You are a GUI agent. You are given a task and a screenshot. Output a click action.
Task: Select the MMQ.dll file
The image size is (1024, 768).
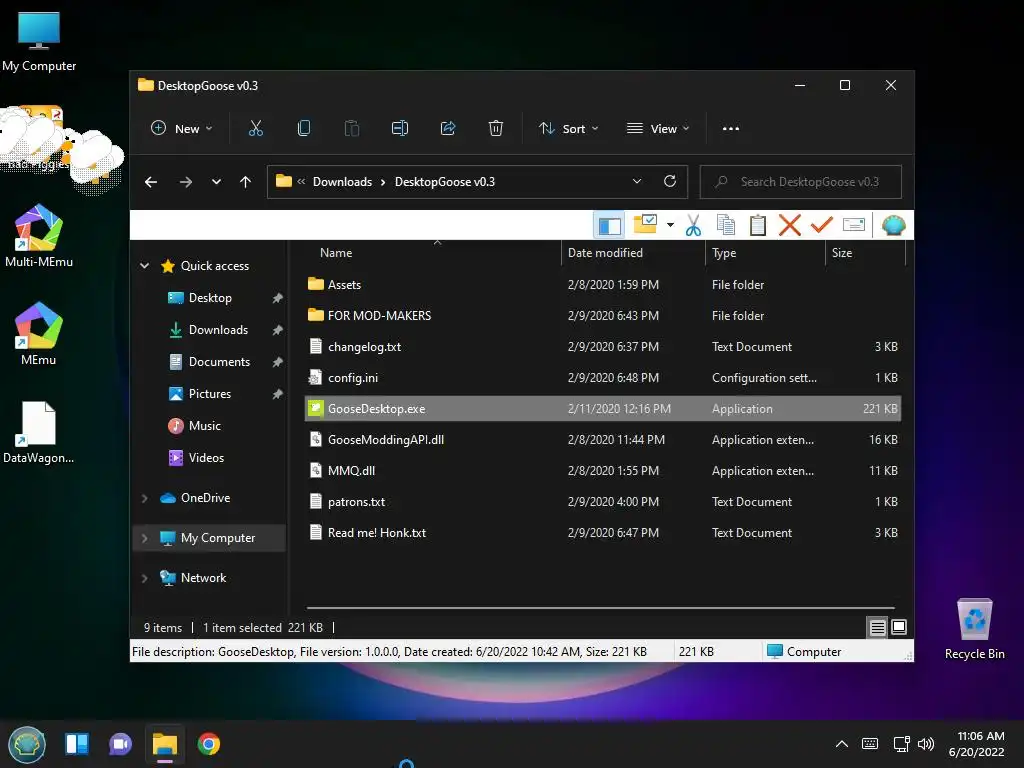point(603,471)
